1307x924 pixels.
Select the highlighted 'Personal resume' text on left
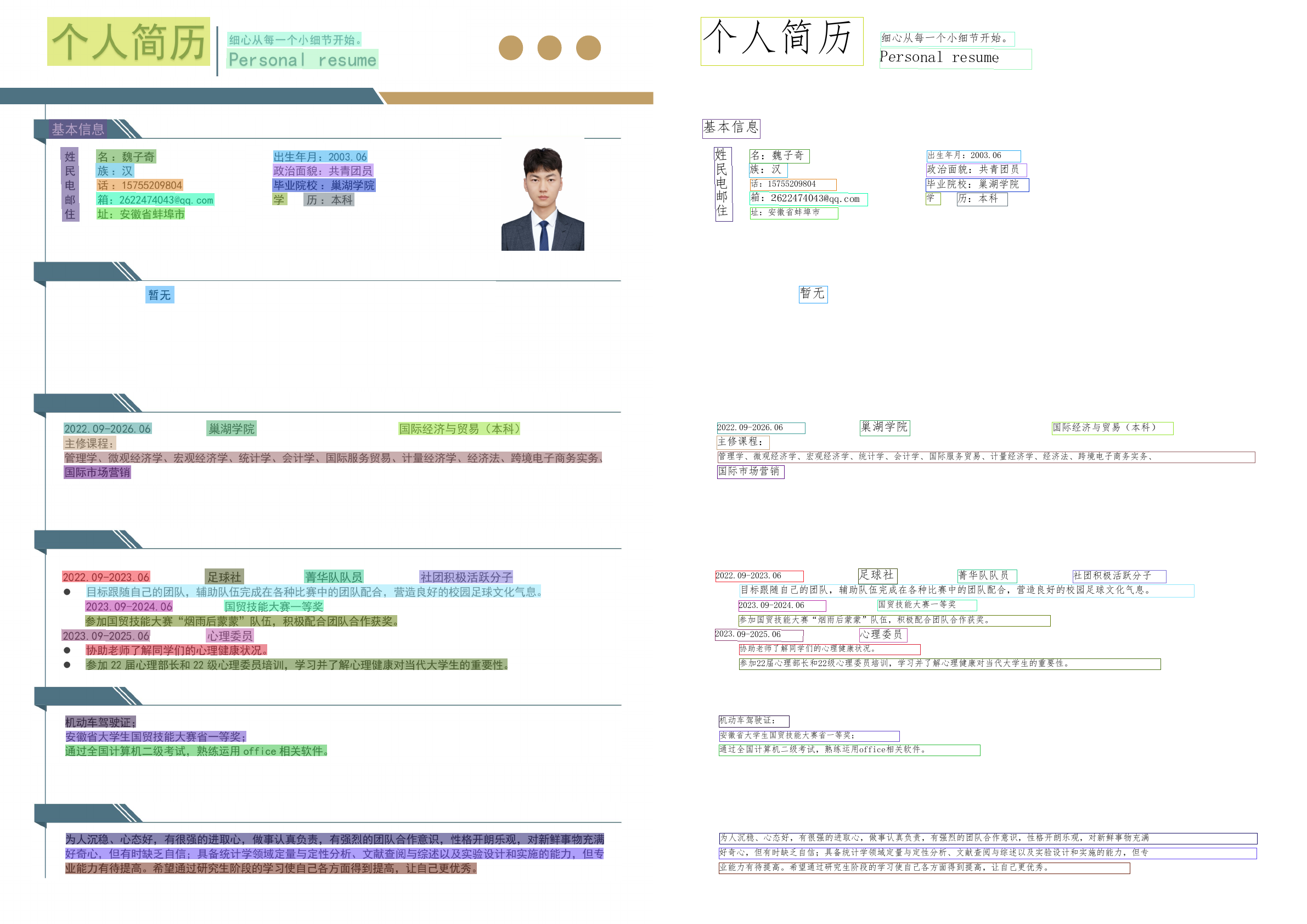[302, 60]
